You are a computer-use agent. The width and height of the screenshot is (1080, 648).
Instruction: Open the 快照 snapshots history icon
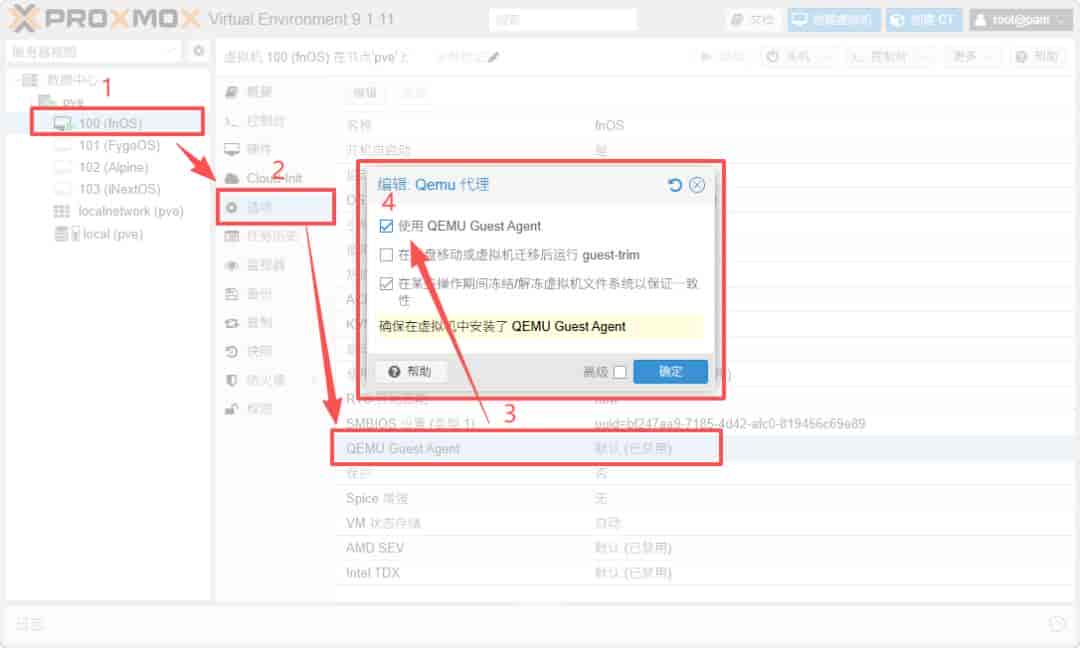[x=231, y=351]
